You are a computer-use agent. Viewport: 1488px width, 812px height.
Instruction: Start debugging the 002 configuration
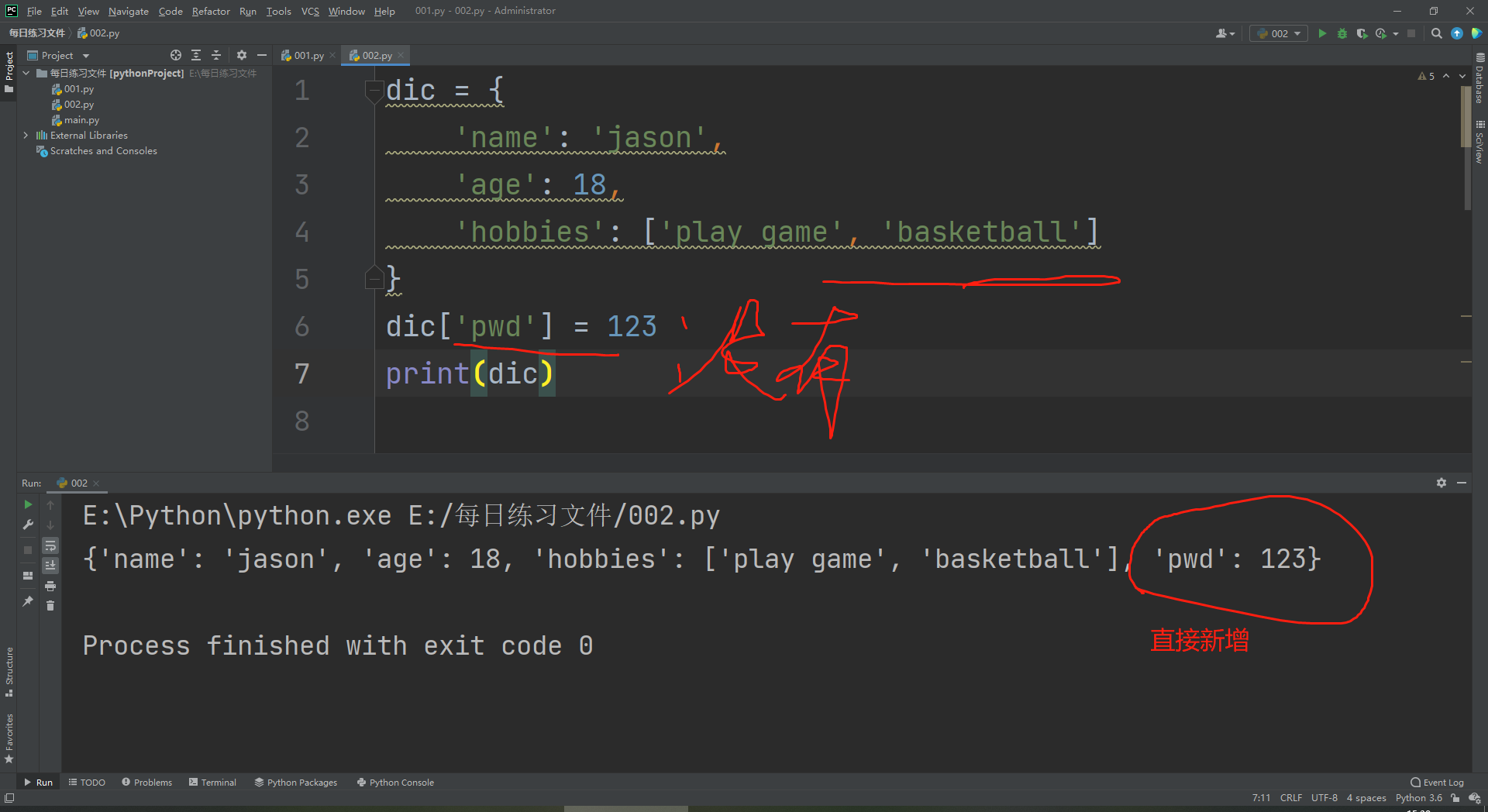point(1342,33)
